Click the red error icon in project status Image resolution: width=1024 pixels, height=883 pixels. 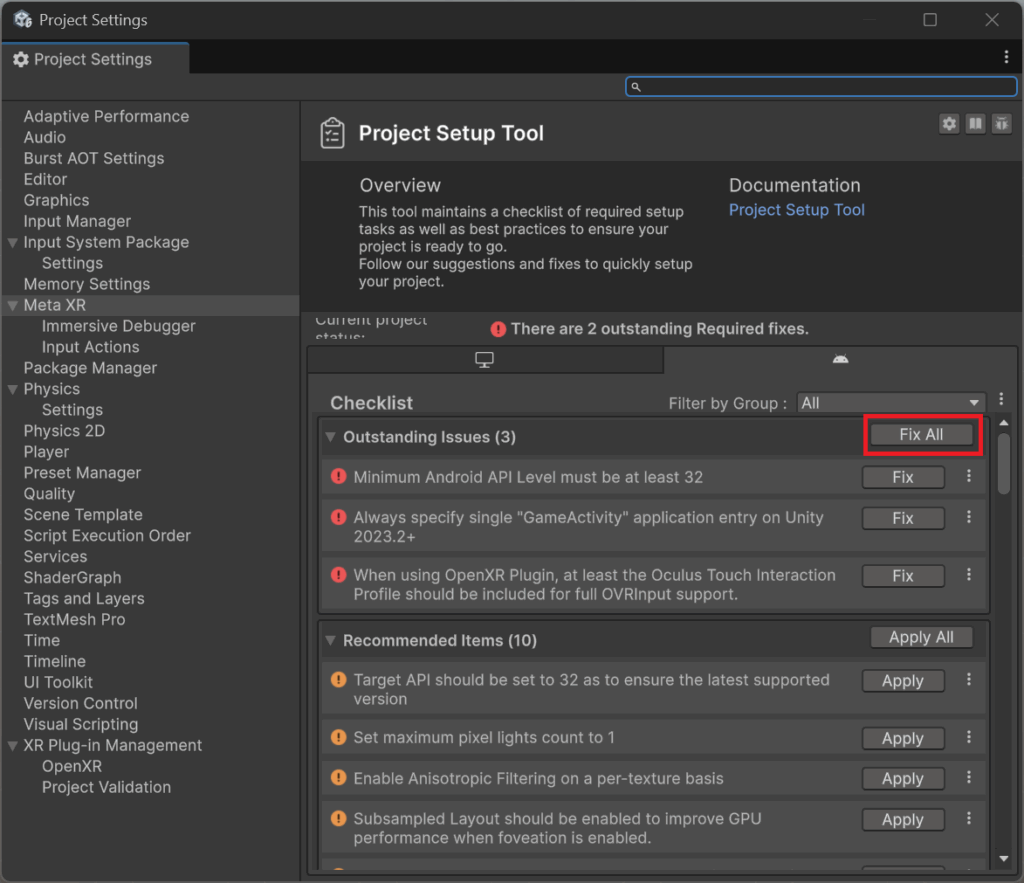click(498, 329)
